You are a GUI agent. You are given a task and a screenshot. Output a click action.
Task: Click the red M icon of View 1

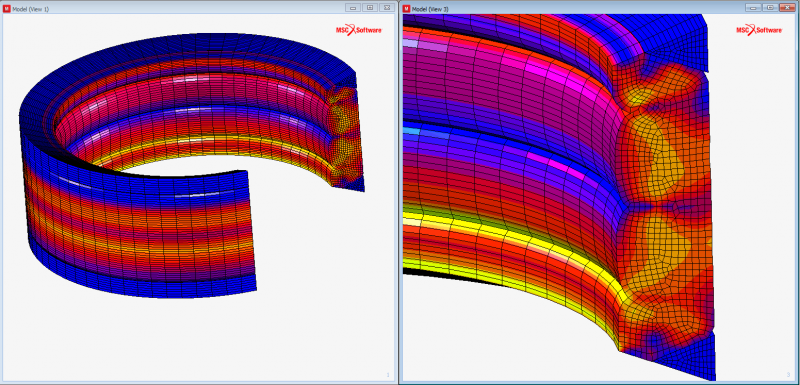(7, 8)
